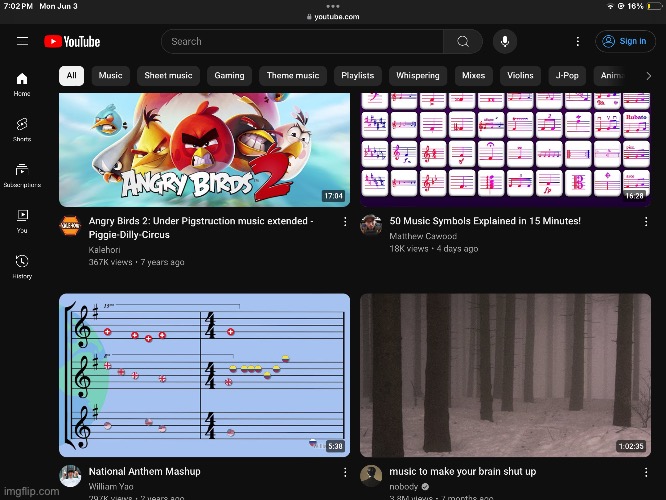Select the Violins filter chip
This screenshot has height=500, width=666.
[520, 76]
